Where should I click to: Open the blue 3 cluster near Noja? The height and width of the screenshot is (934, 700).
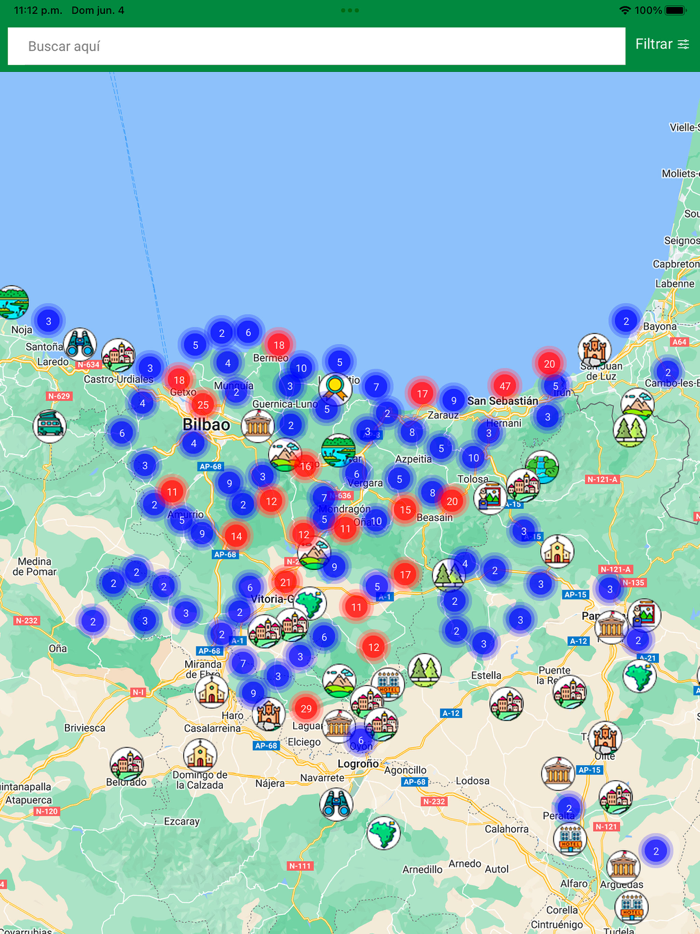pyautogui.click(x=49, y=321)
